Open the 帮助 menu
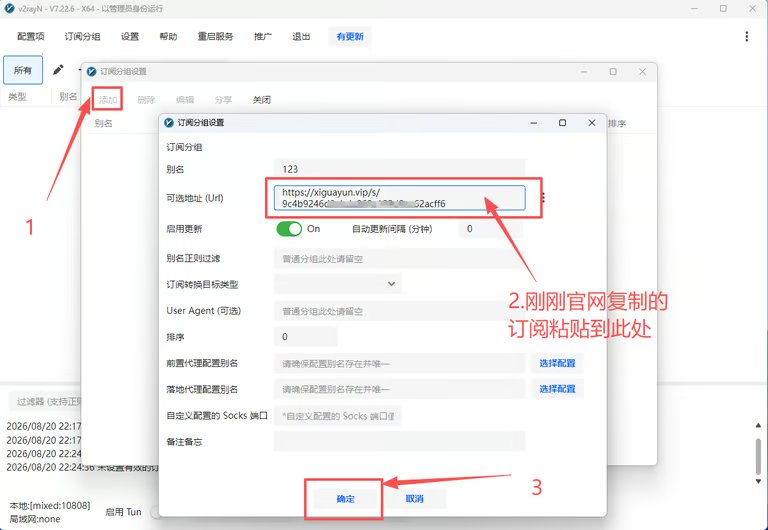The width and height of the screenshot is (768, 530). pos(168,36)
